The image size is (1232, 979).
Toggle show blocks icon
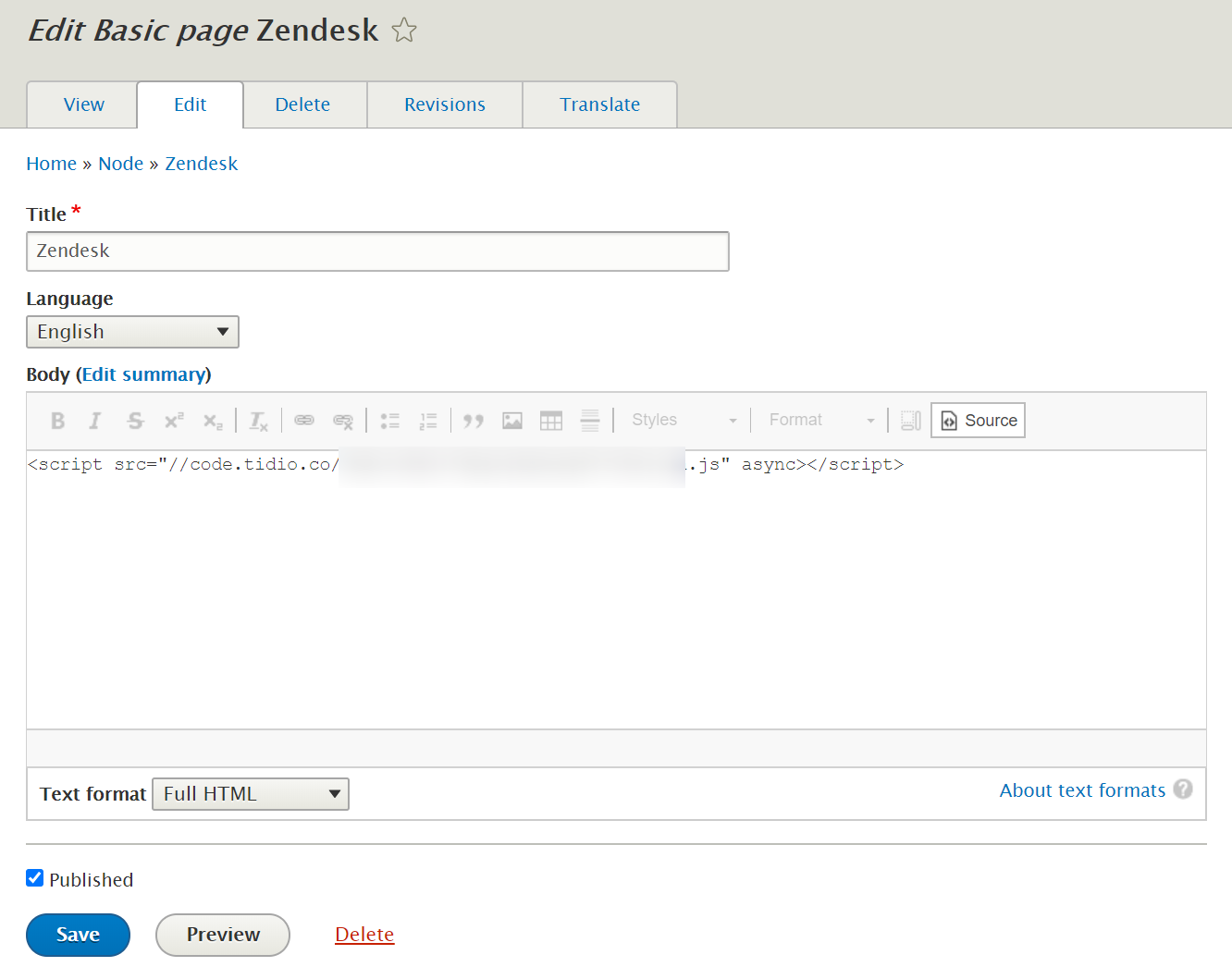pyautogui.click(x=911, y=421)
